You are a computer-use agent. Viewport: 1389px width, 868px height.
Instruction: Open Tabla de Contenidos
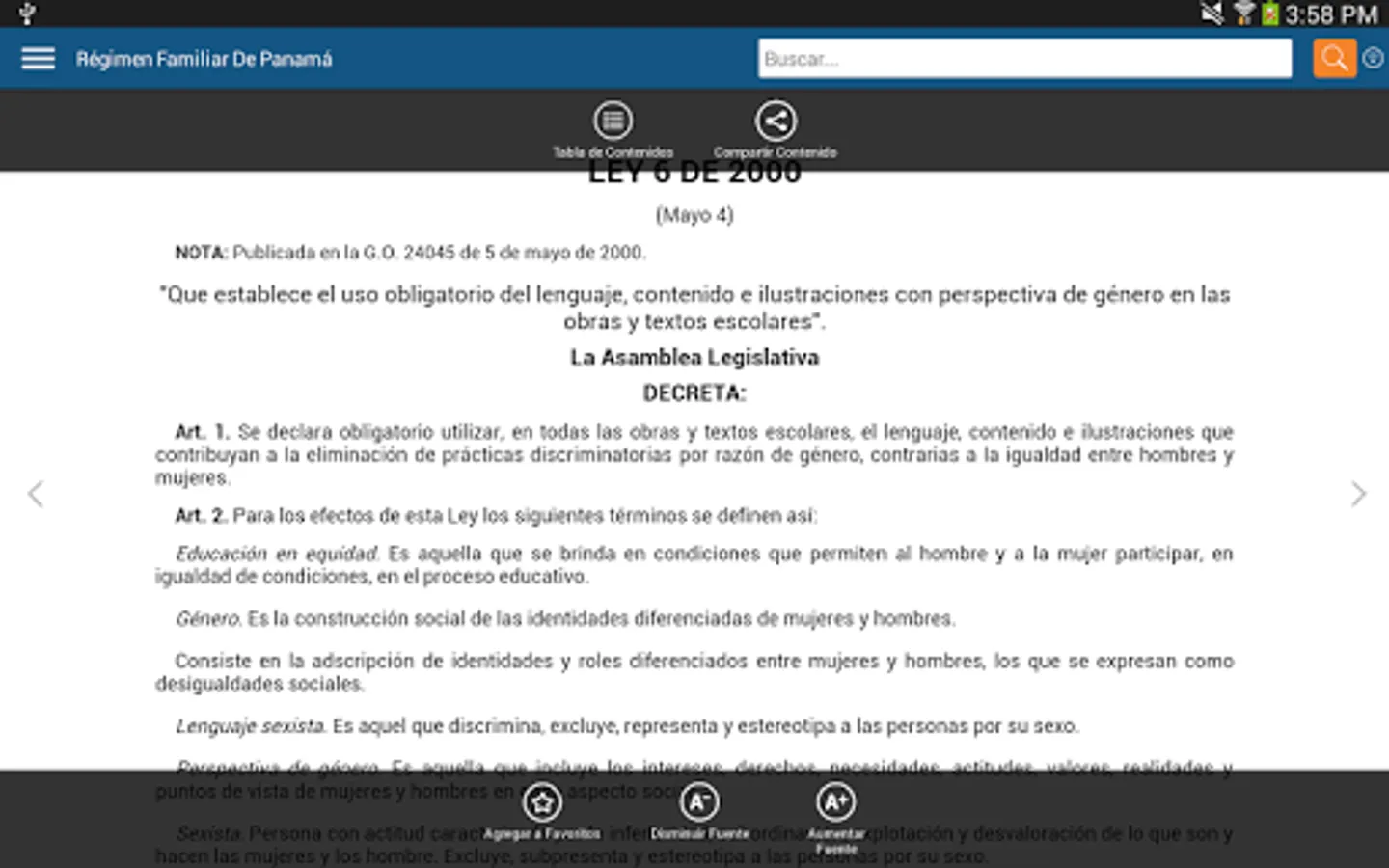[613, 130]
